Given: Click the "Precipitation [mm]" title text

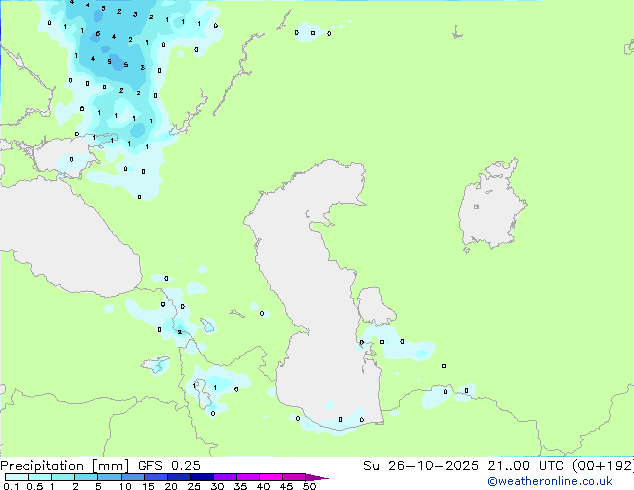Looking at the screenshot, I should 64,466.
